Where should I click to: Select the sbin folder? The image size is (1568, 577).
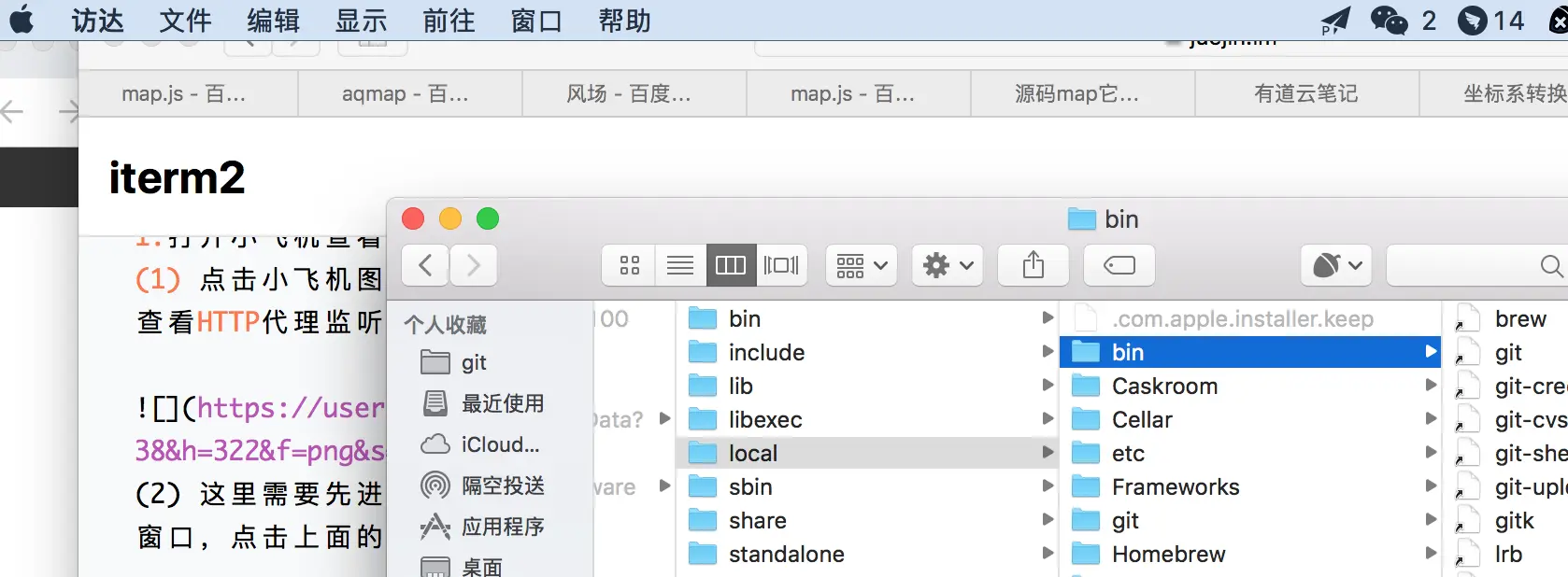pos(867,486)
